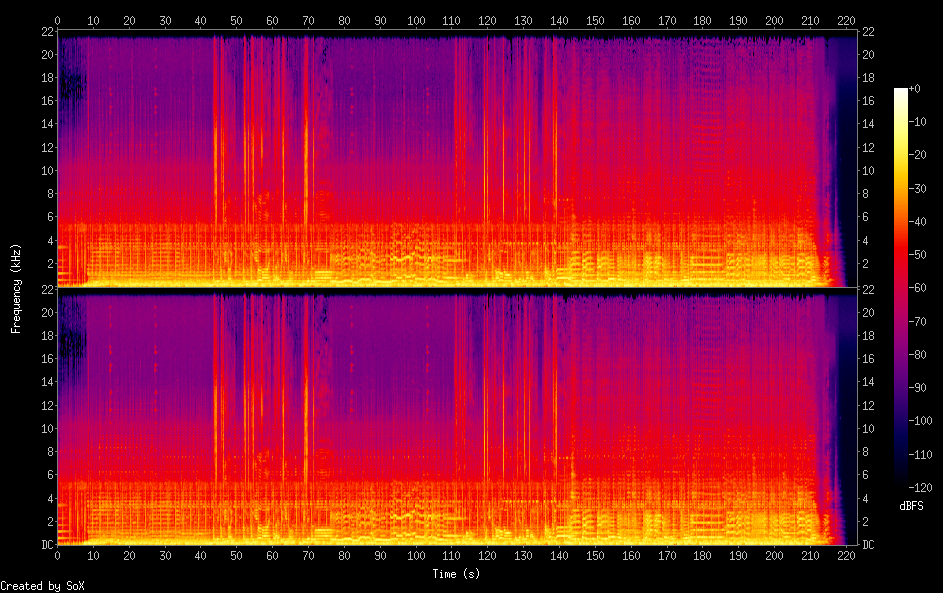Click the 0 tick on bottom time axis
The image size is (943, 593).
(57, 554)
